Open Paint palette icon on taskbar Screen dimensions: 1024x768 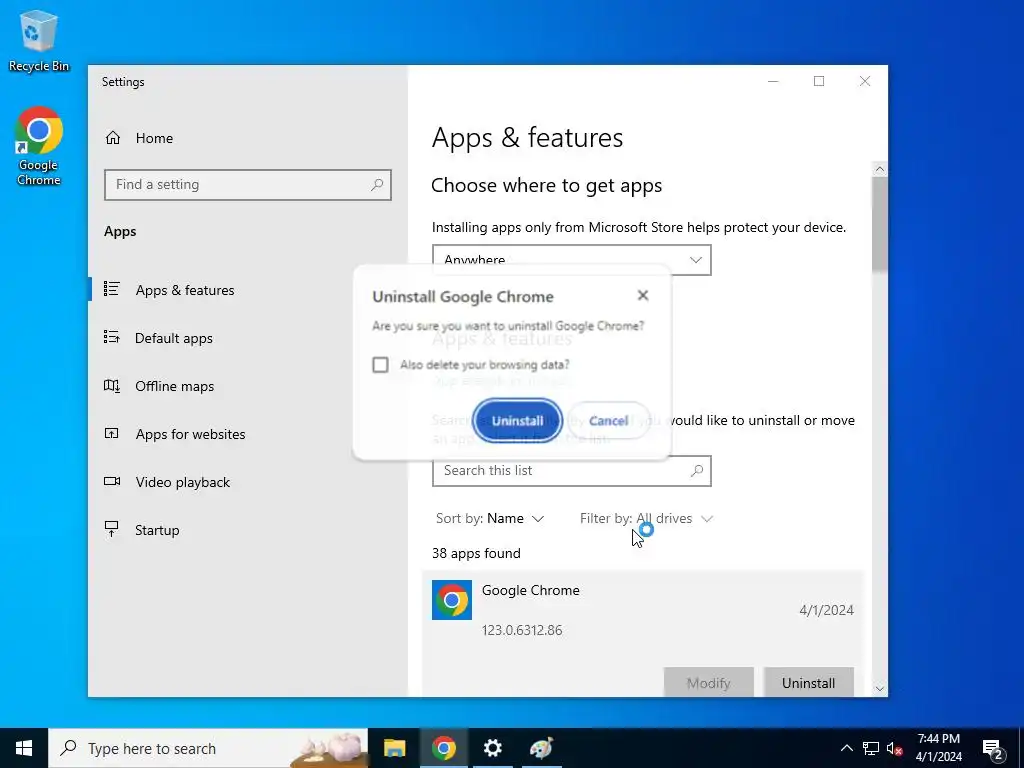(541, 748)
